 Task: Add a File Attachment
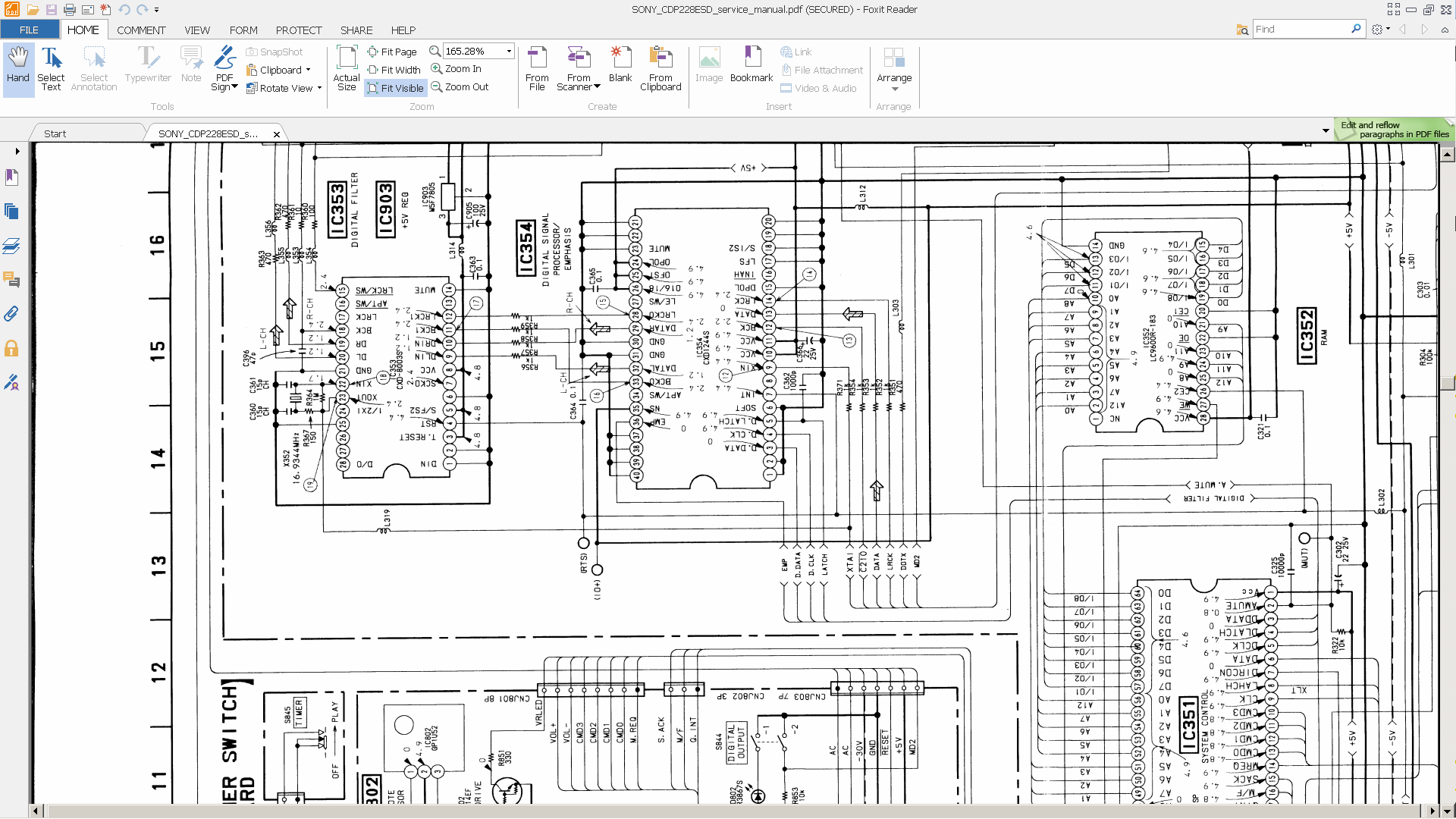tap(822, 70)
